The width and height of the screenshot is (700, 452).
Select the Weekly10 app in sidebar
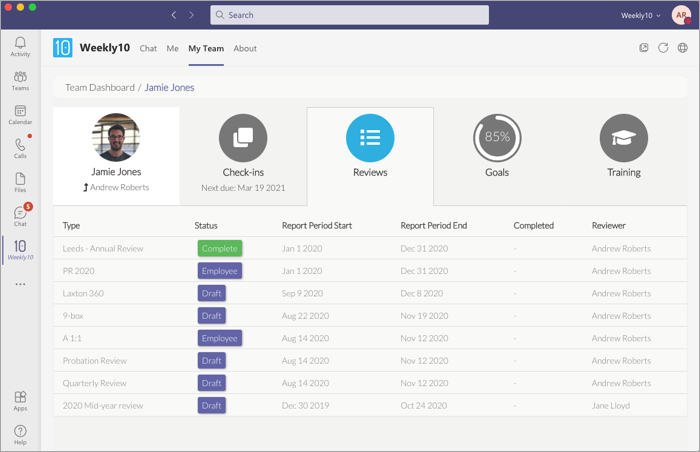tap(20, 250)
